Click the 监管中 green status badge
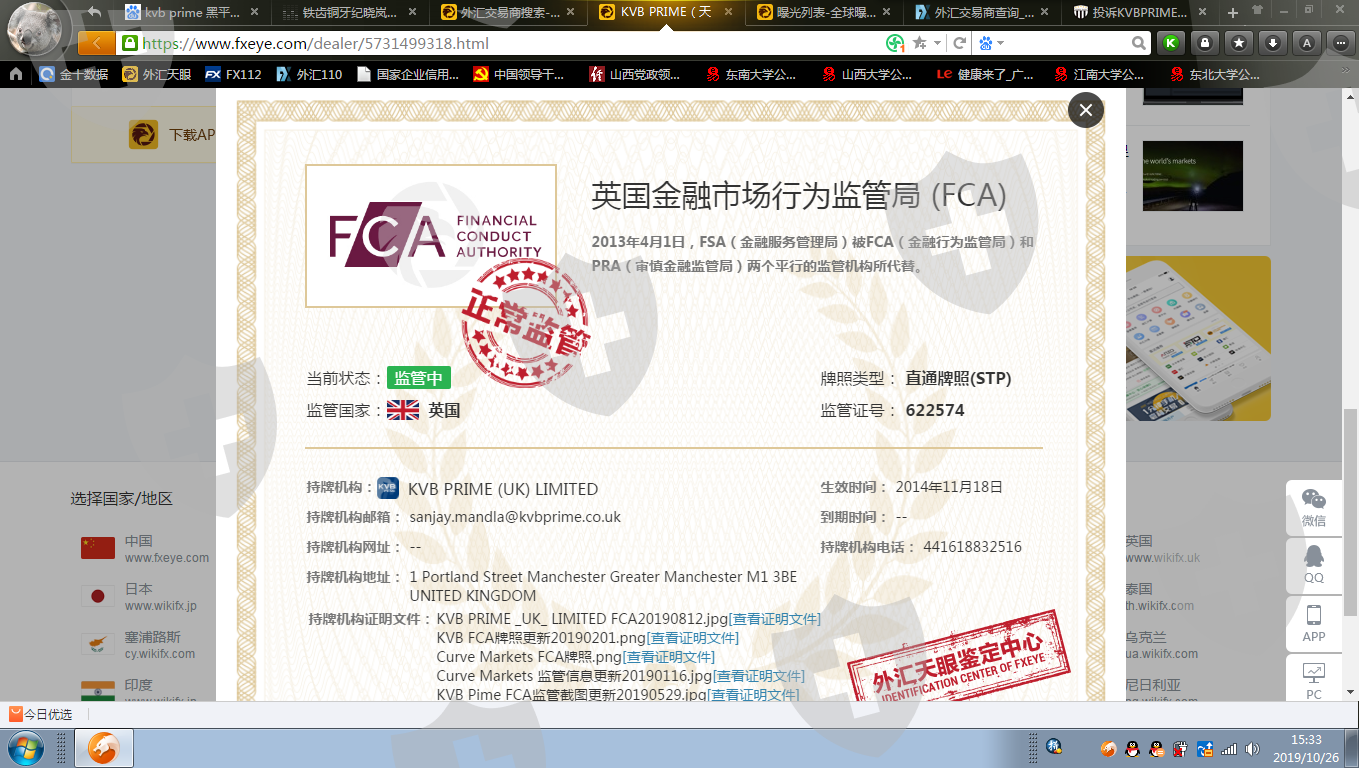1359x768 pixels. point(419,378)
